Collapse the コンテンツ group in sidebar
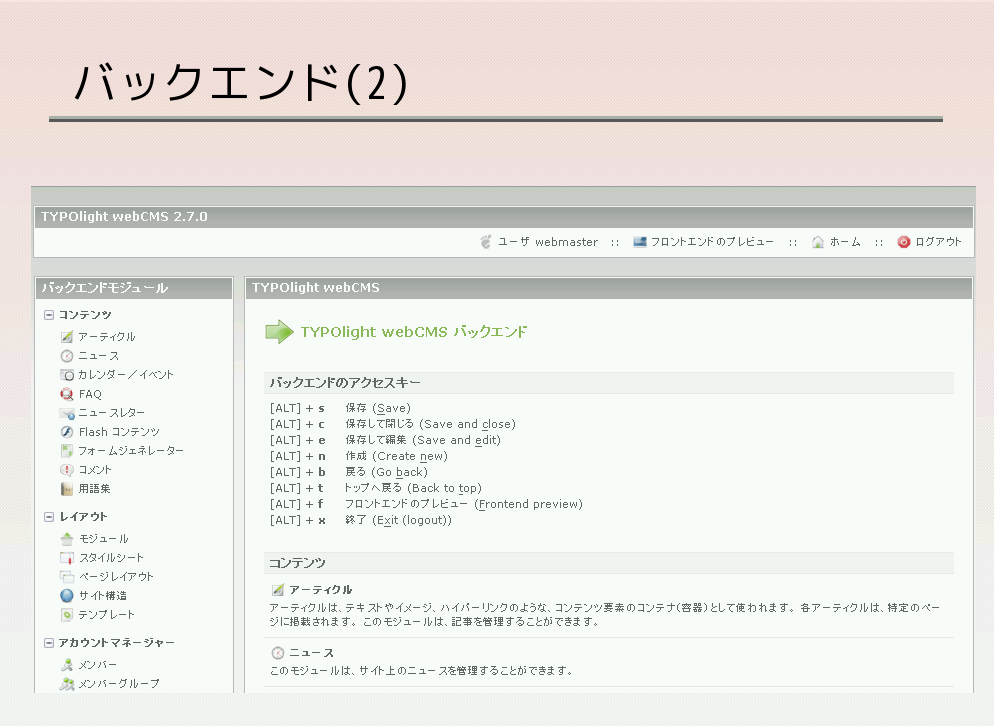The height and width of the screenshot is (726, 994). [49, 314]
